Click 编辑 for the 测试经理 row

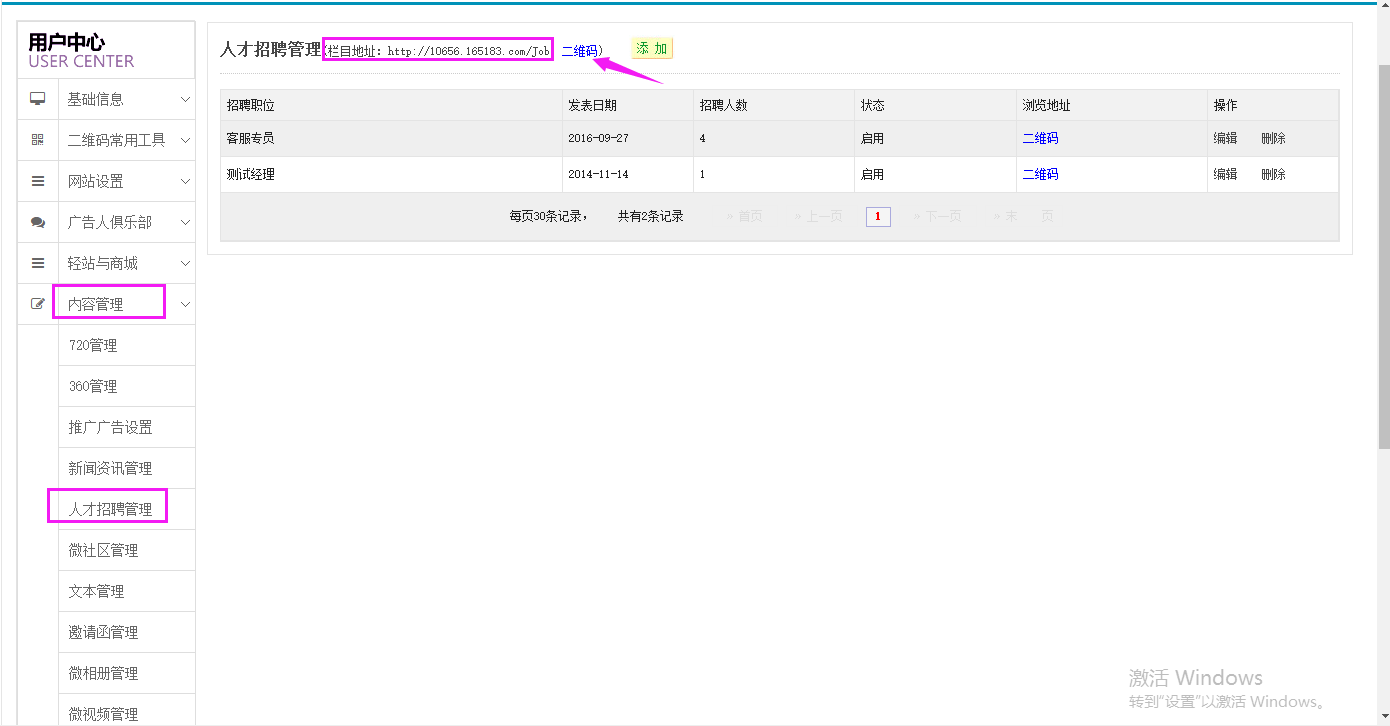point(1225,174)
